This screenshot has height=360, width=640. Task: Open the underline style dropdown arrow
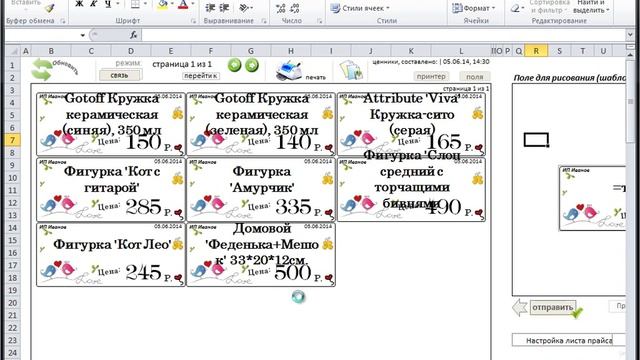118,4
